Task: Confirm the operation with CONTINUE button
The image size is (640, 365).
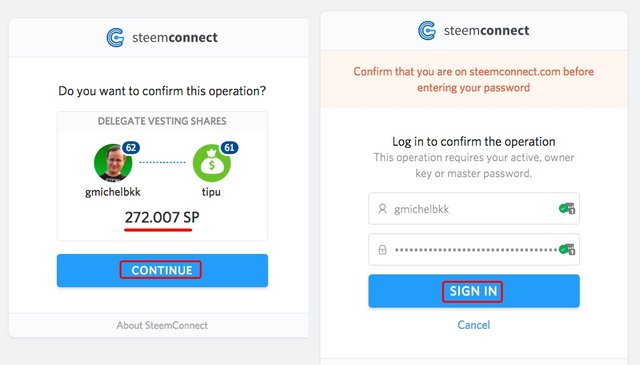Action: pos(162,270)
